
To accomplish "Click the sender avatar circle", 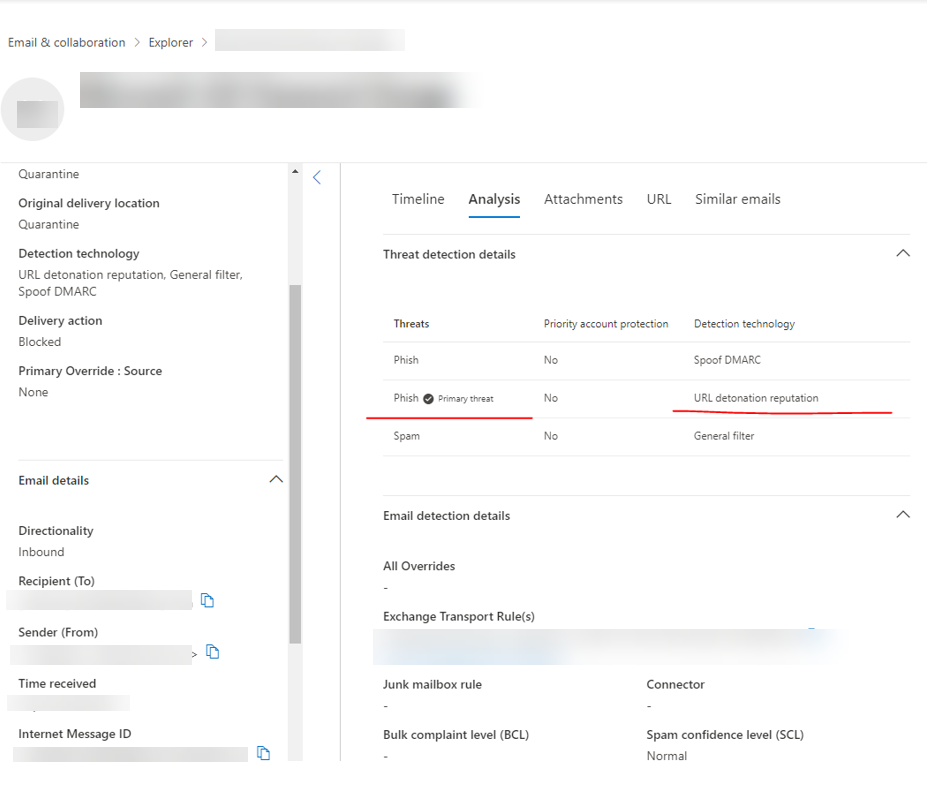I will tap(33, 110).
